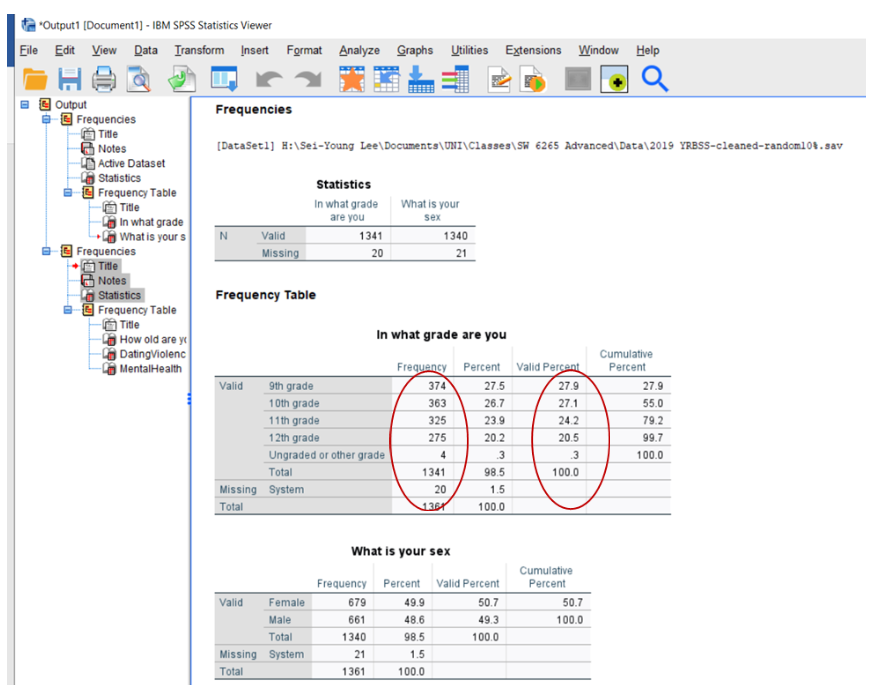The height and width of the screenshot is (685, 892).
Task: Click the Recall recent dialogs icon
Action: tap(224, 79)
